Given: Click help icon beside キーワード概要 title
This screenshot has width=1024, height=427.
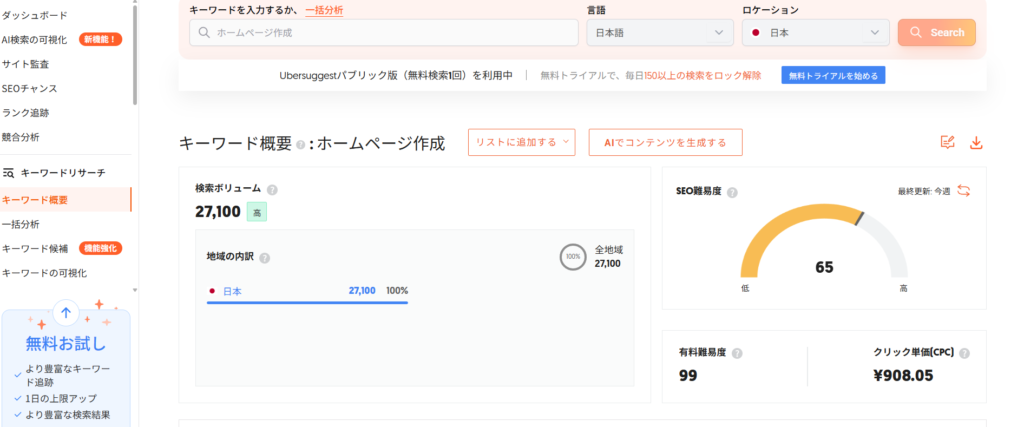Looking at the screenshot, I should tap(301, 144).
